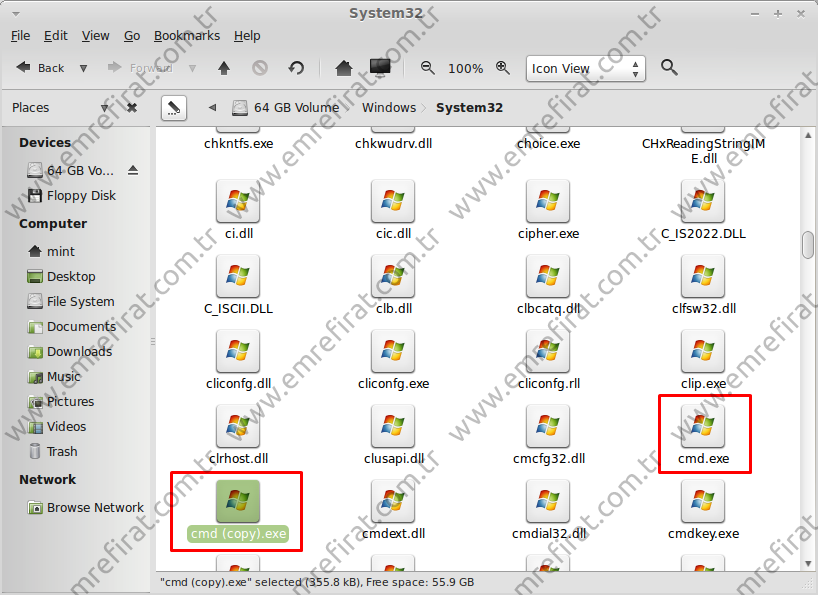Navigate to Windows in the path bar

pyautogui.click(x=389, y=107)
